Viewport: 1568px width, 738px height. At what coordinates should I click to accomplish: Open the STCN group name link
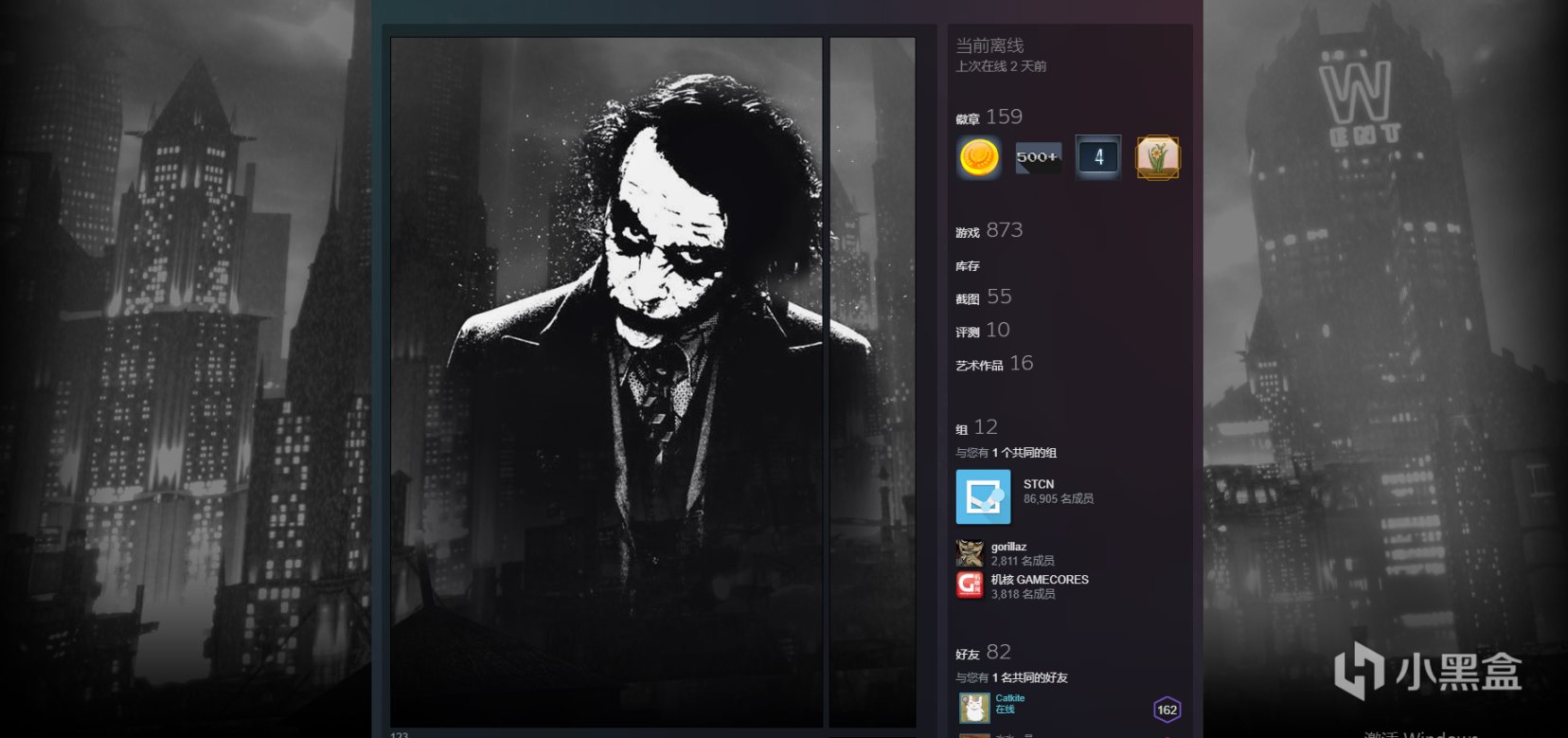coord(1039,484)
